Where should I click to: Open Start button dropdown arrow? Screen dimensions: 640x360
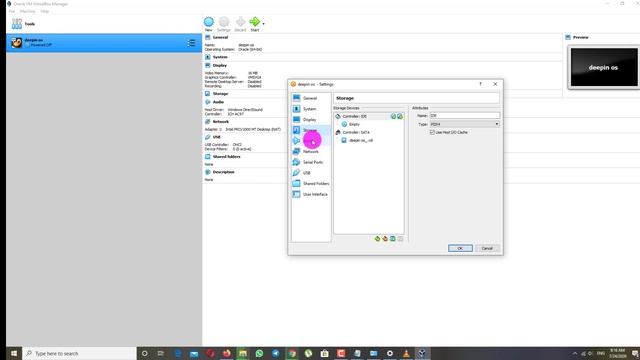point(263,24)
